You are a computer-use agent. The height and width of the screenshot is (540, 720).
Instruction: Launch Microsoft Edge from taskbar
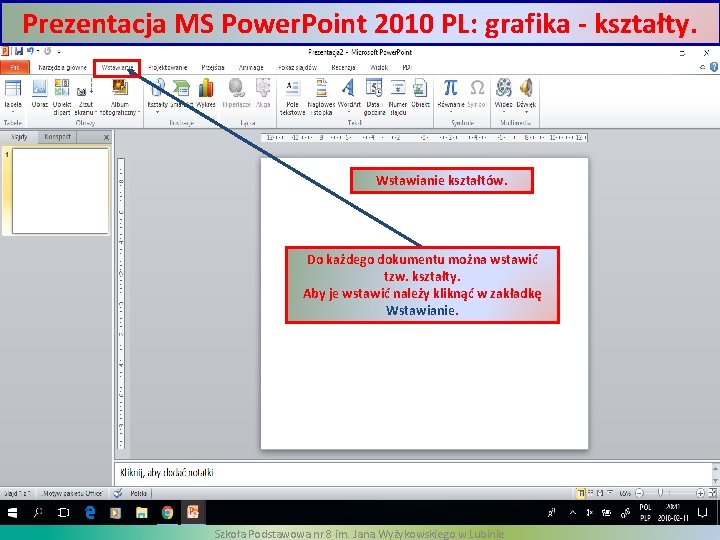(90, 513)
